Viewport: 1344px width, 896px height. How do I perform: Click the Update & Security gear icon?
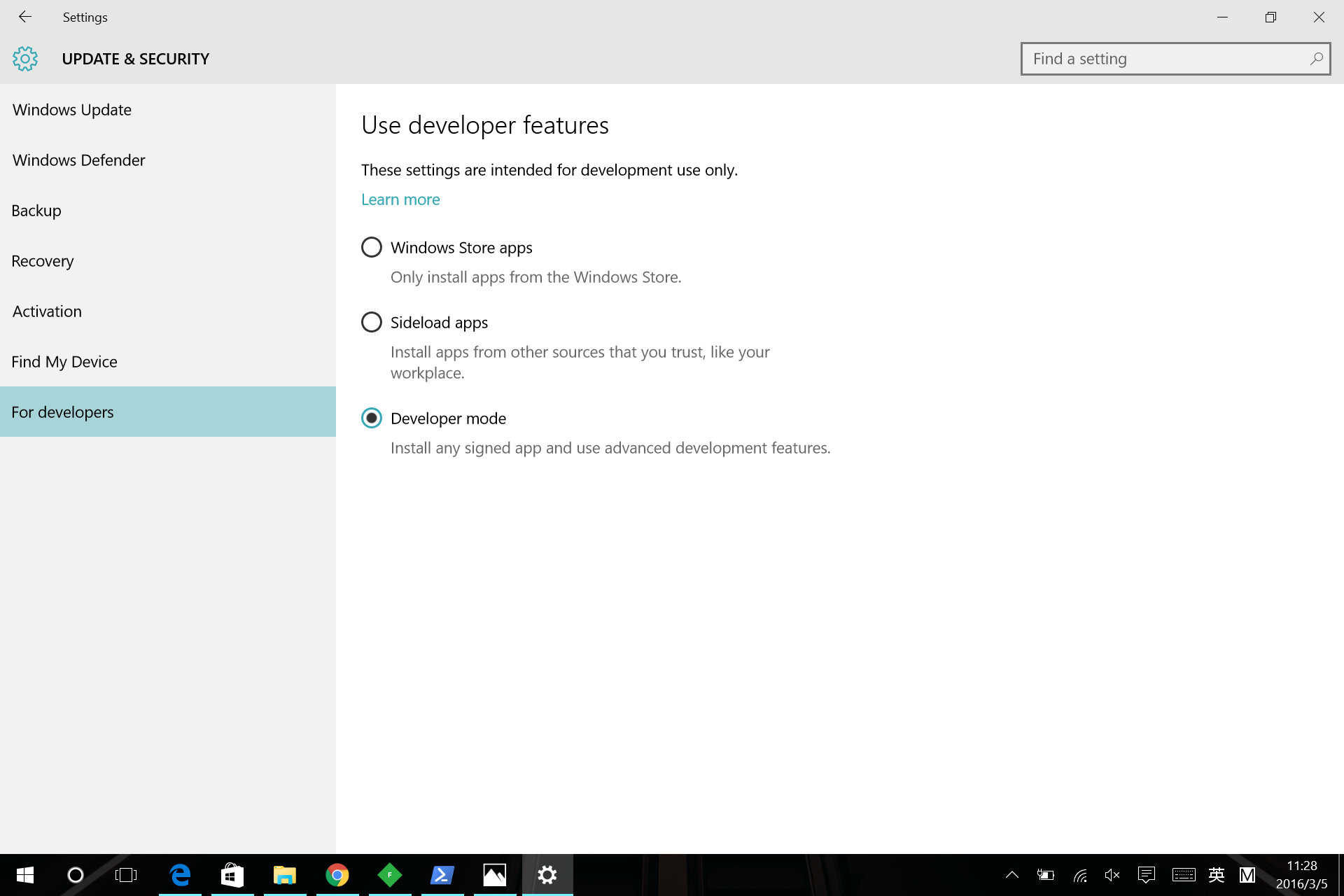[x=25, y=59]
